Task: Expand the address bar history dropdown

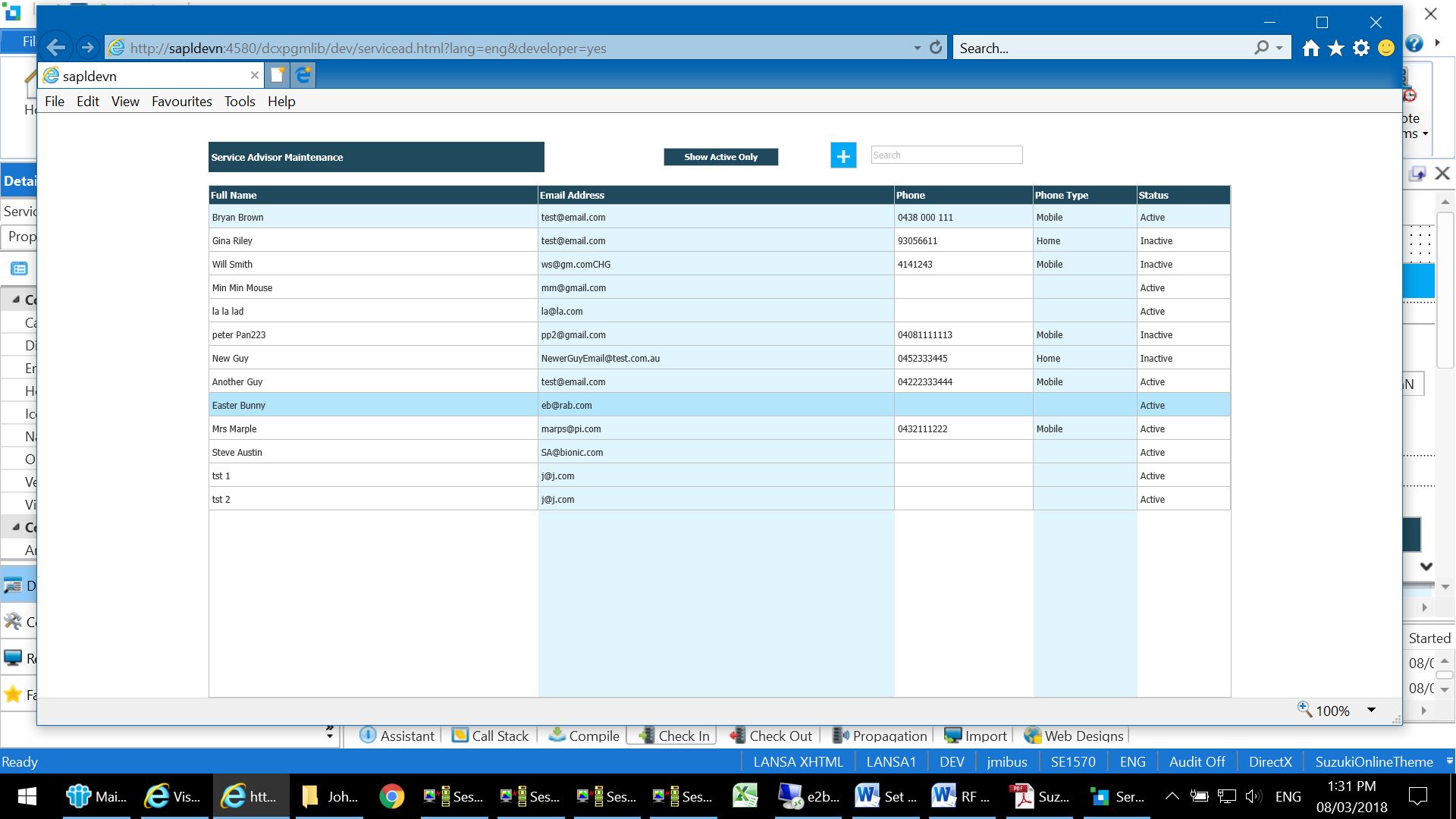Action: click(x=917, y=48)
